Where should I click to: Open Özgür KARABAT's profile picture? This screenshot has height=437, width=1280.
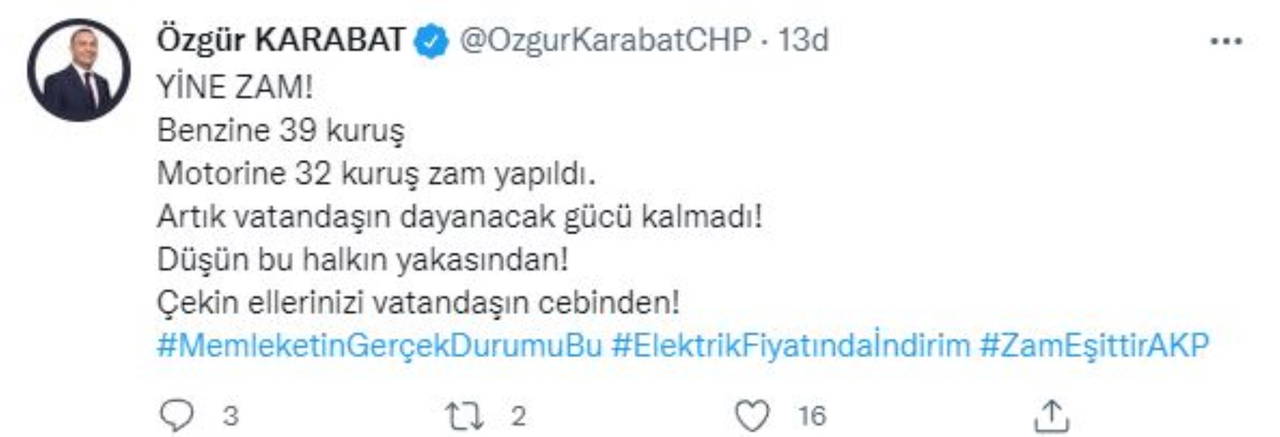point(79,70)
